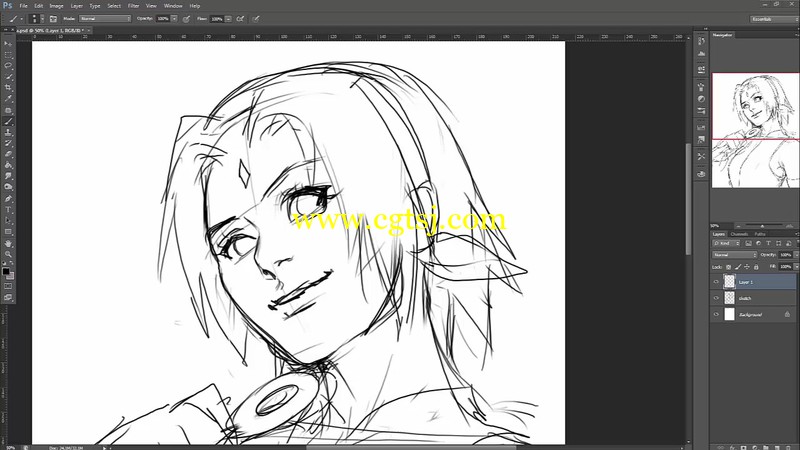Select the Layer 1 row
Viewport: 800px width, 450px height.
[x=753, y=282]
